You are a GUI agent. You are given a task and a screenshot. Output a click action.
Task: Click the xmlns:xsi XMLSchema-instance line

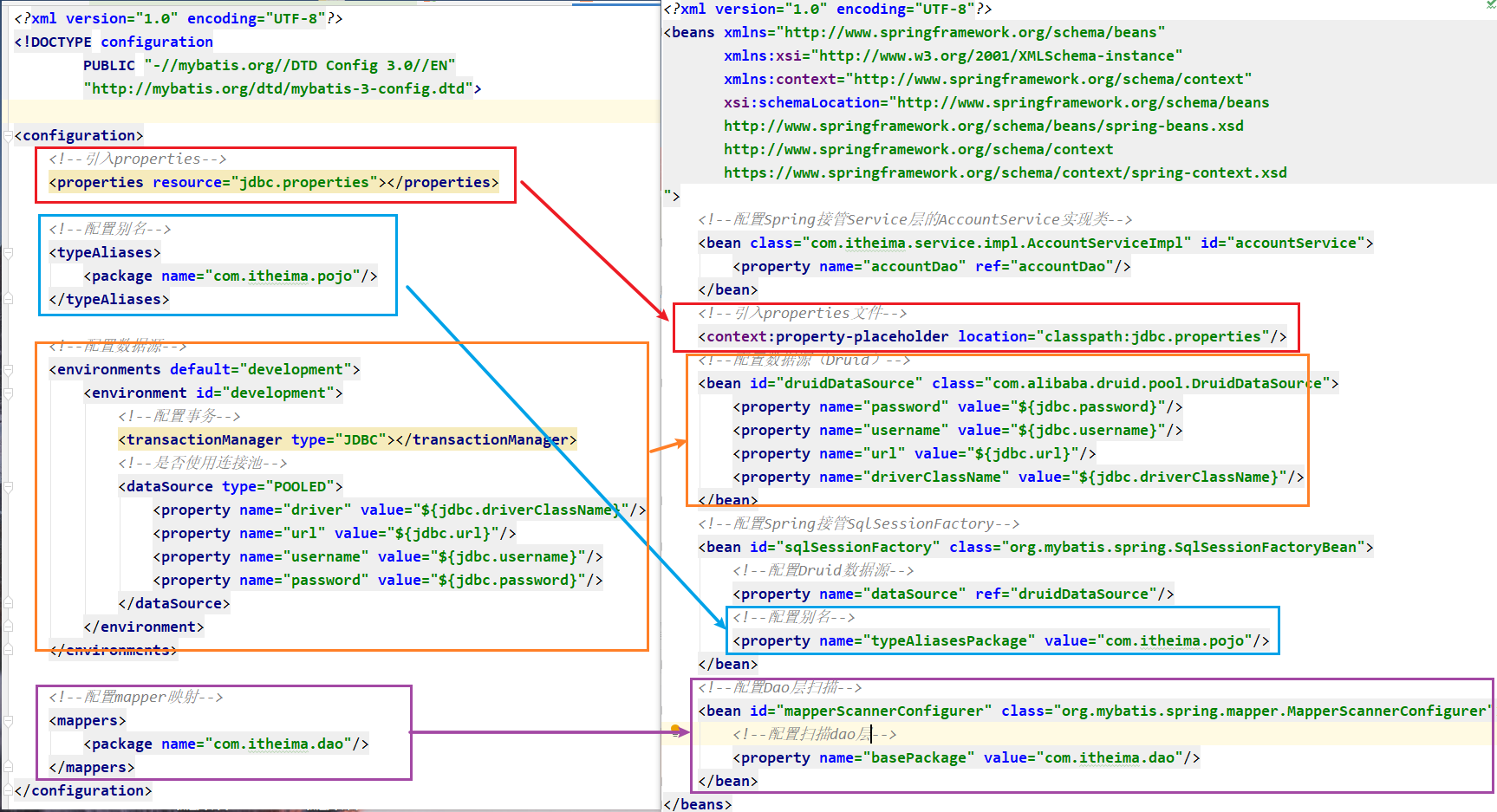pyautogui.click(x=954, y=55)
